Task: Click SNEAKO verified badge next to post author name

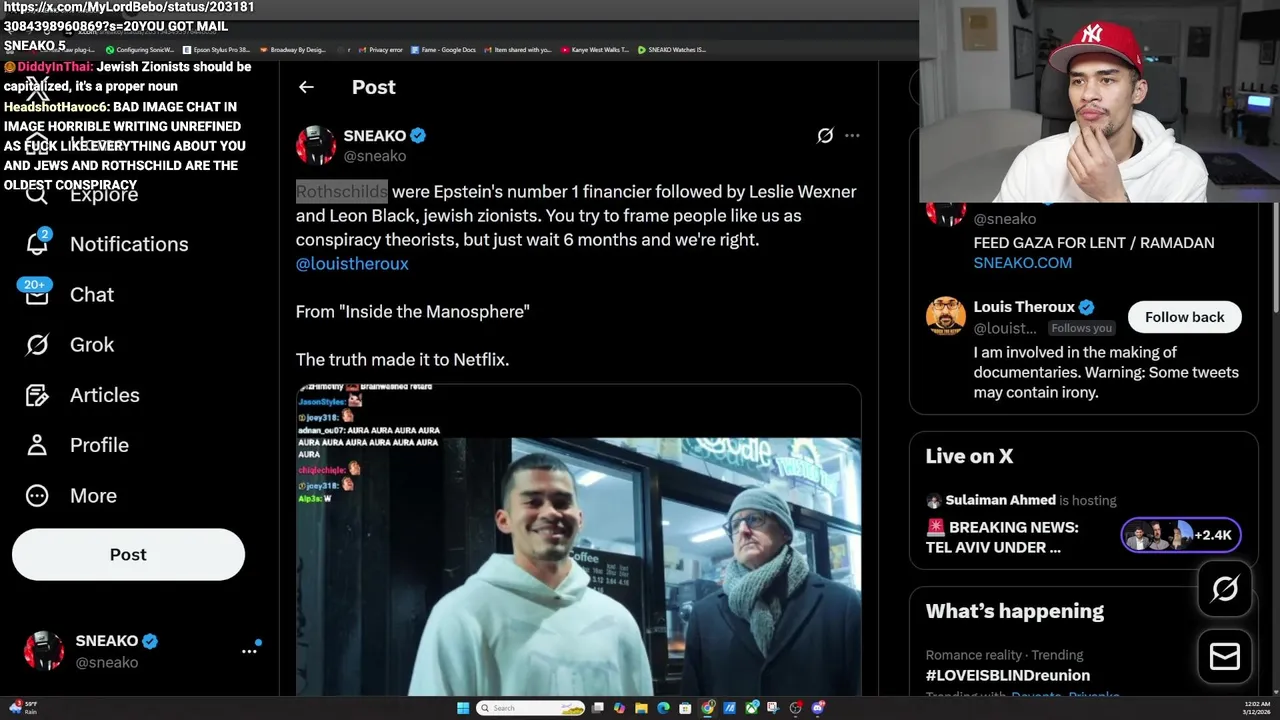Action: coord(419,135)
